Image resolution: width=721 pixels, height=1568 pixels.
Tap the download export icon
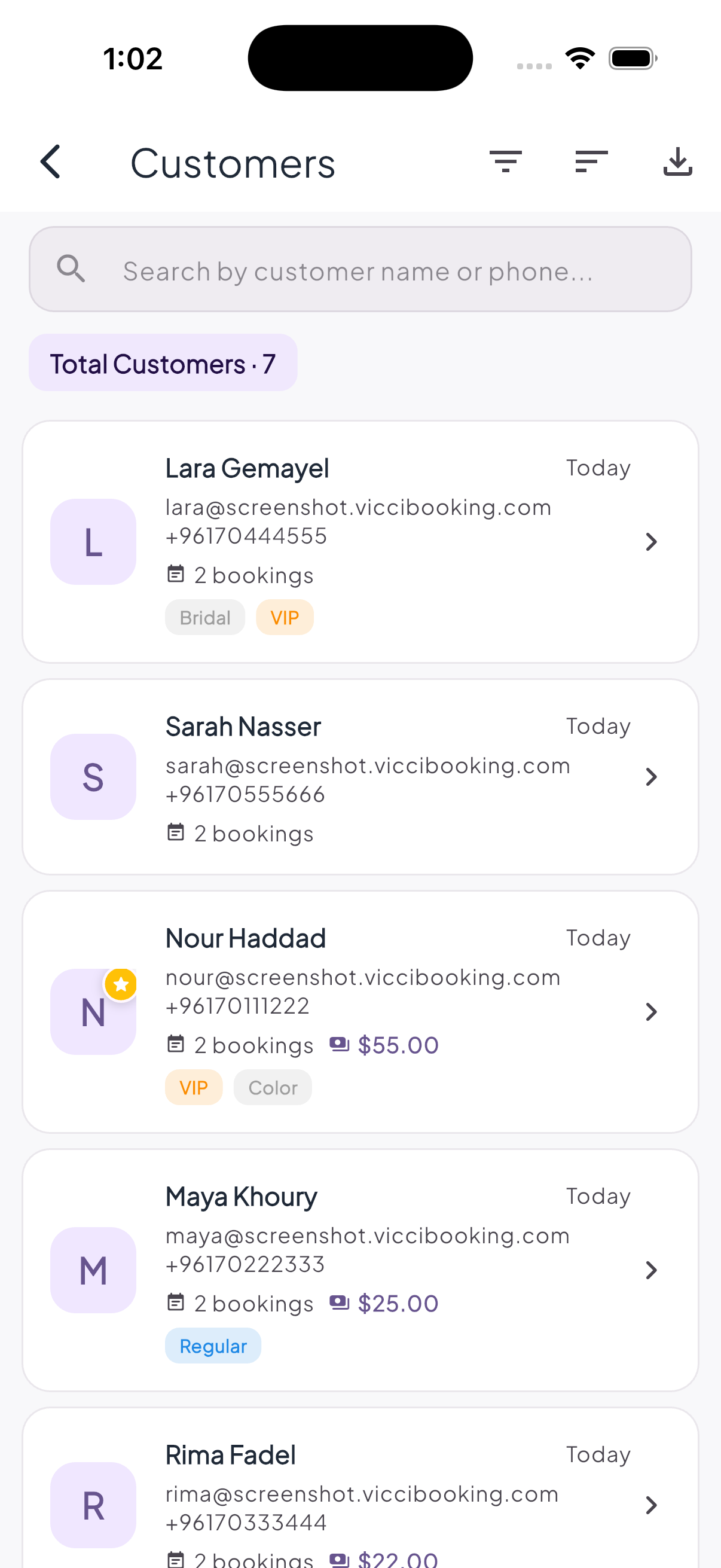(x=677, y=162)
